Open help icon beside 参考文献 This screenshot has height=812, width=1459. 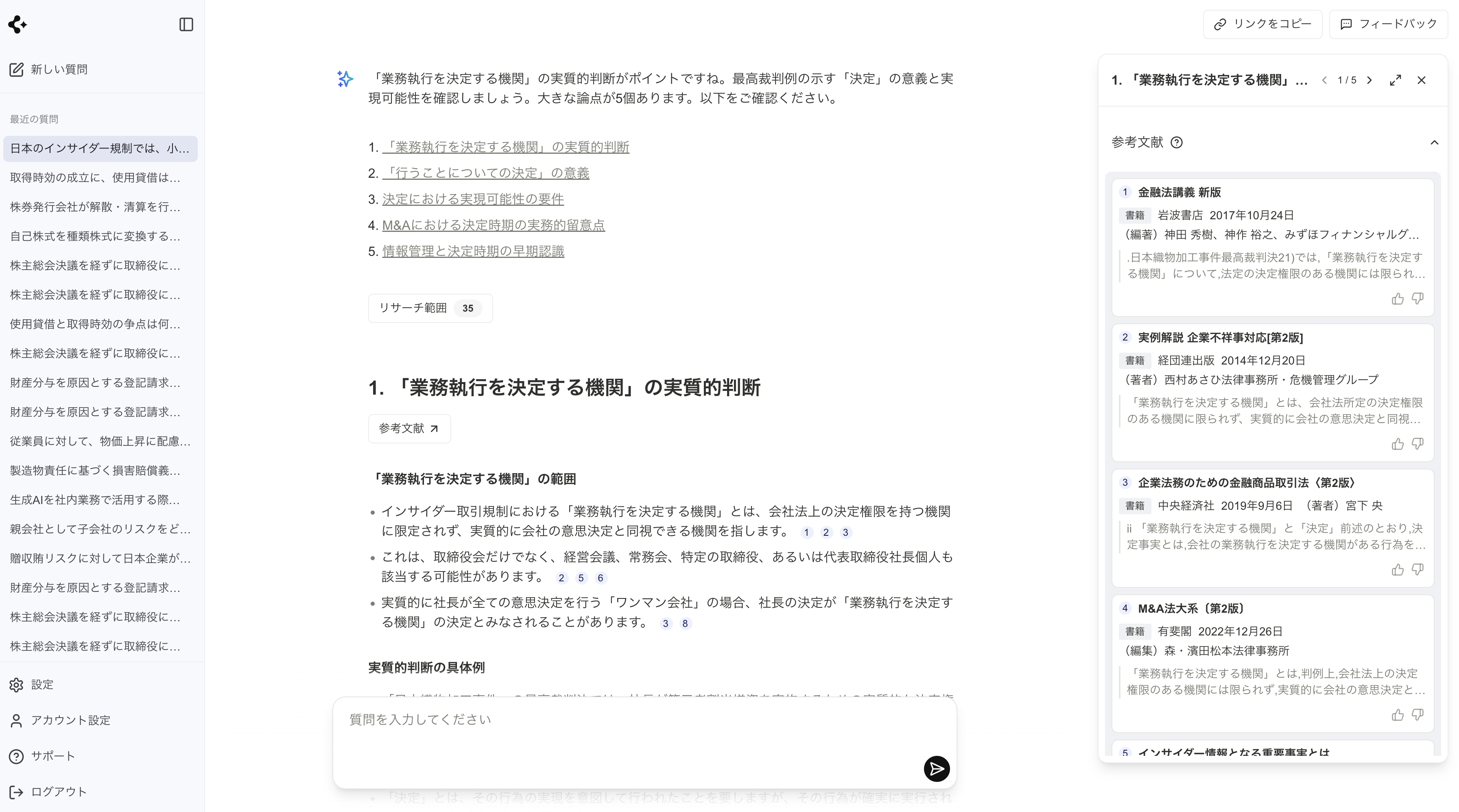[1176, 143]
